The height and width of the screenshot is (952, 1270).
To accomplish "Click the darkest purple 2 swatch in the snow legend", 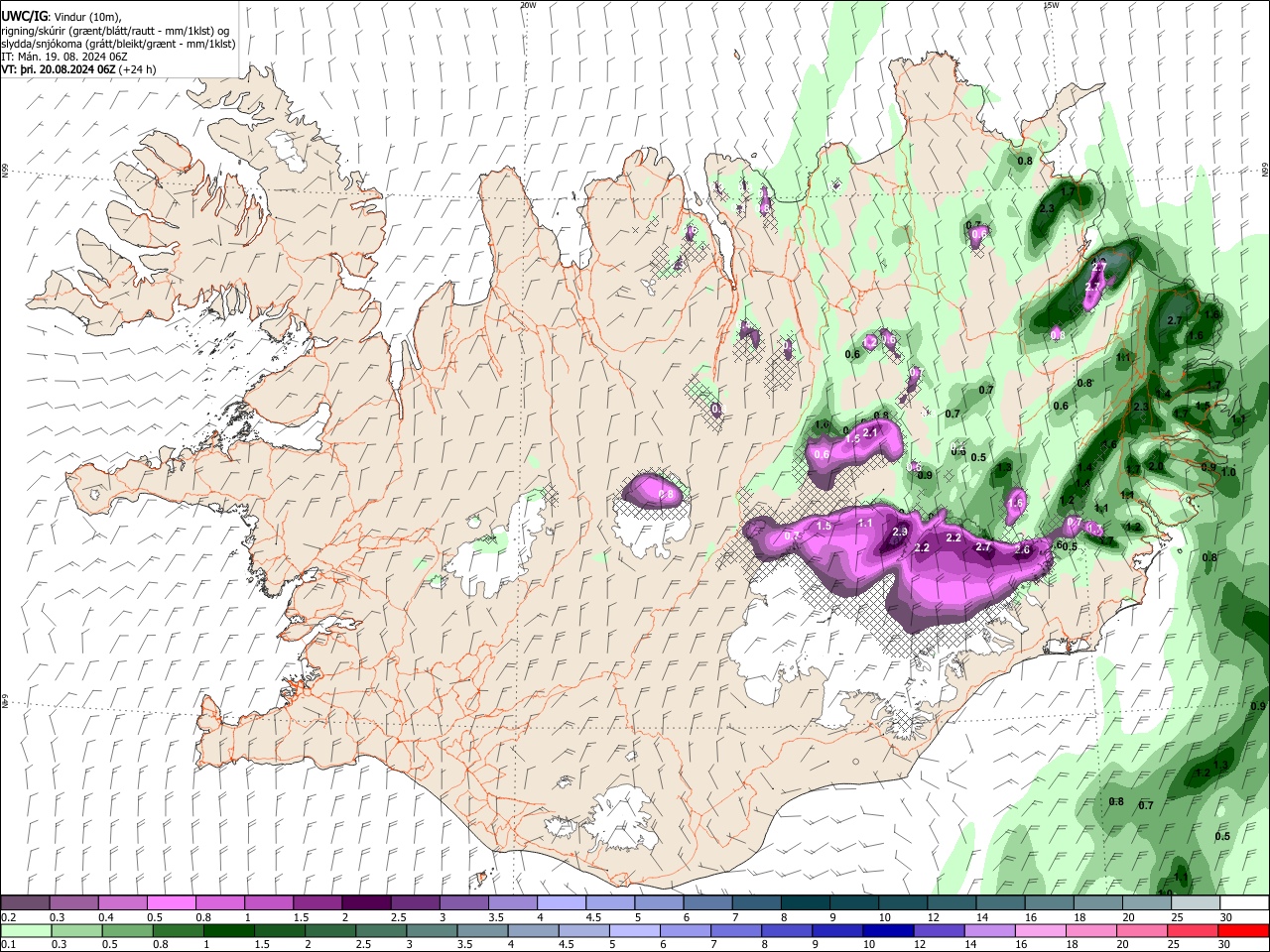I will 366,902.
